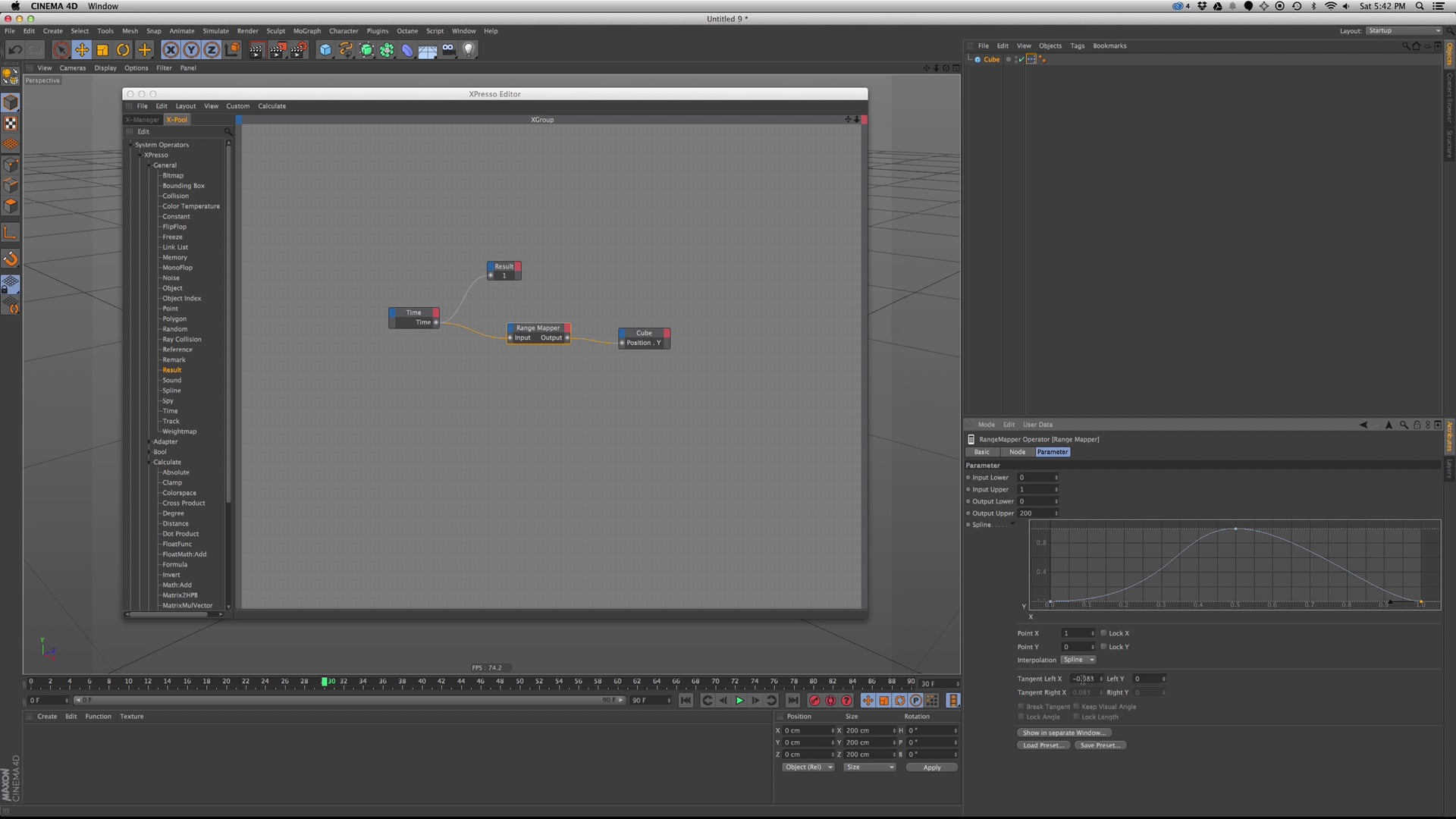Switch to the Basic tab in Attributes
The image size is (1456, 819).
point(982,452)
